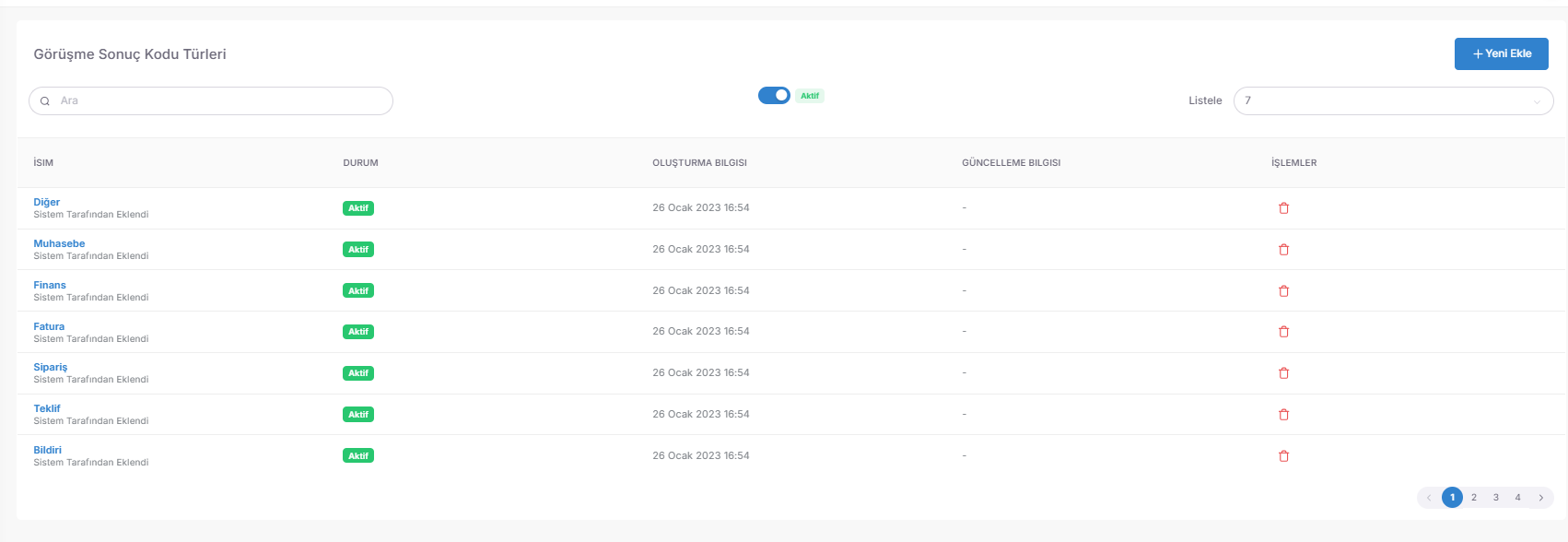Click the Görüşme Sonuç Kodu Türleri heading
The width and height of the screenshot is (1568, 542).
tap(130, 54)
